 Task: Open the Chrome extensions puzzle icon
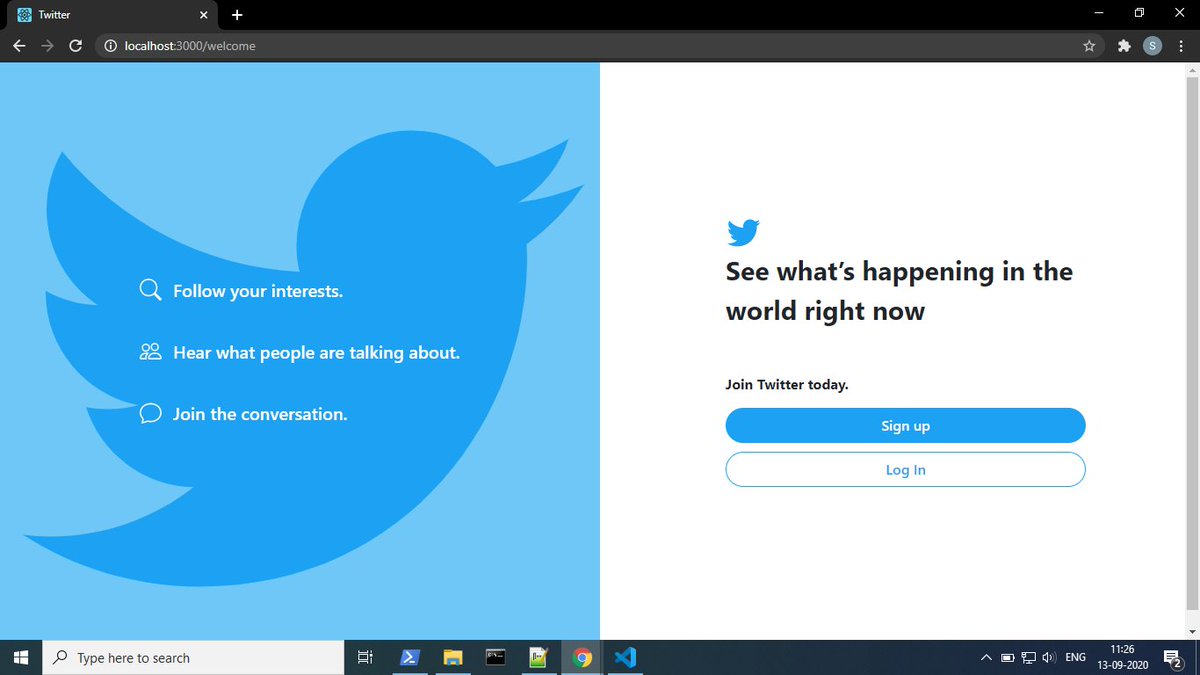[1124, 46]
